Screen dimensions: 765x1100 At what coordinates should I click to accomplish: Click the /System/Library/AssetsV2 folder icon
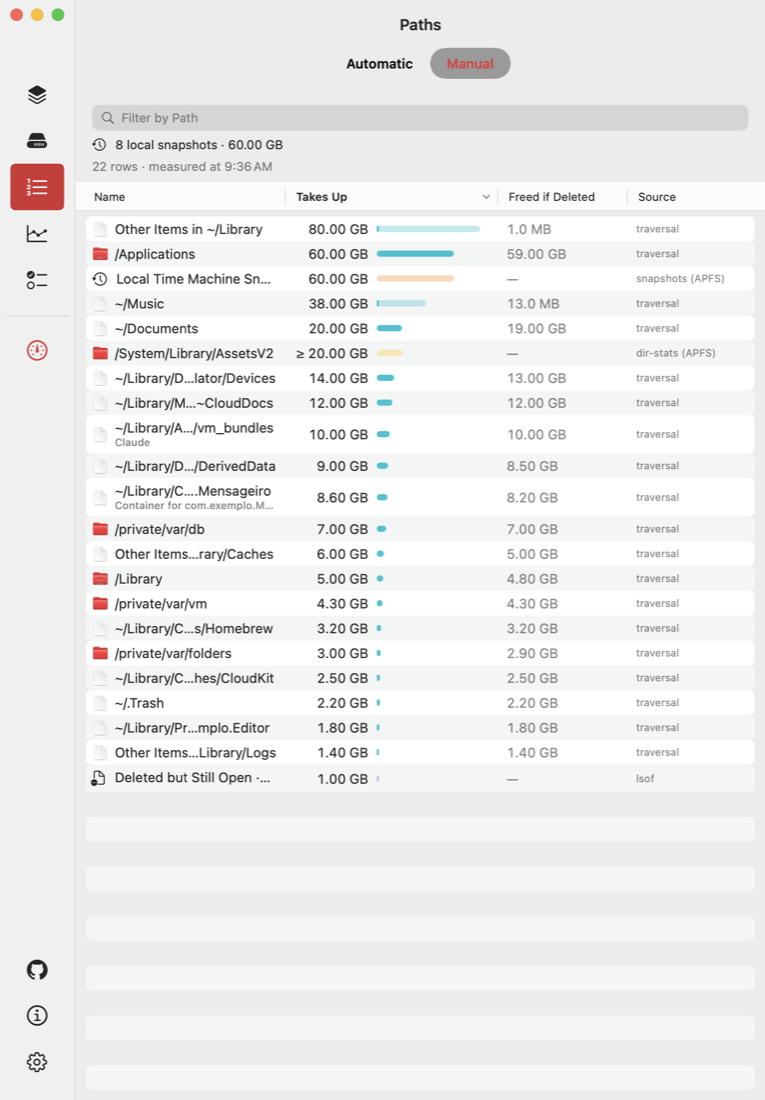coord(100,353)
